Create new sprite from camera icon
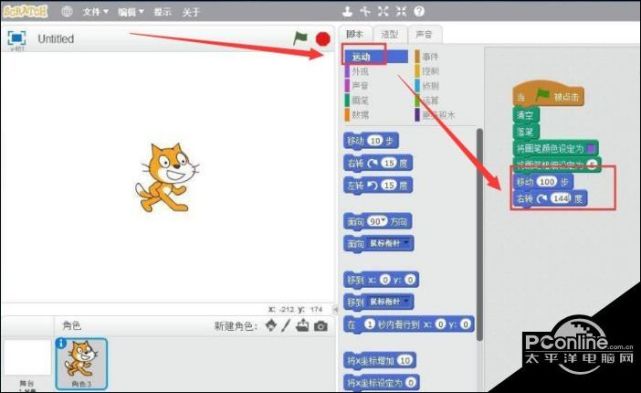This screenshot has height=393, width=641. click(x=321, y=326)
